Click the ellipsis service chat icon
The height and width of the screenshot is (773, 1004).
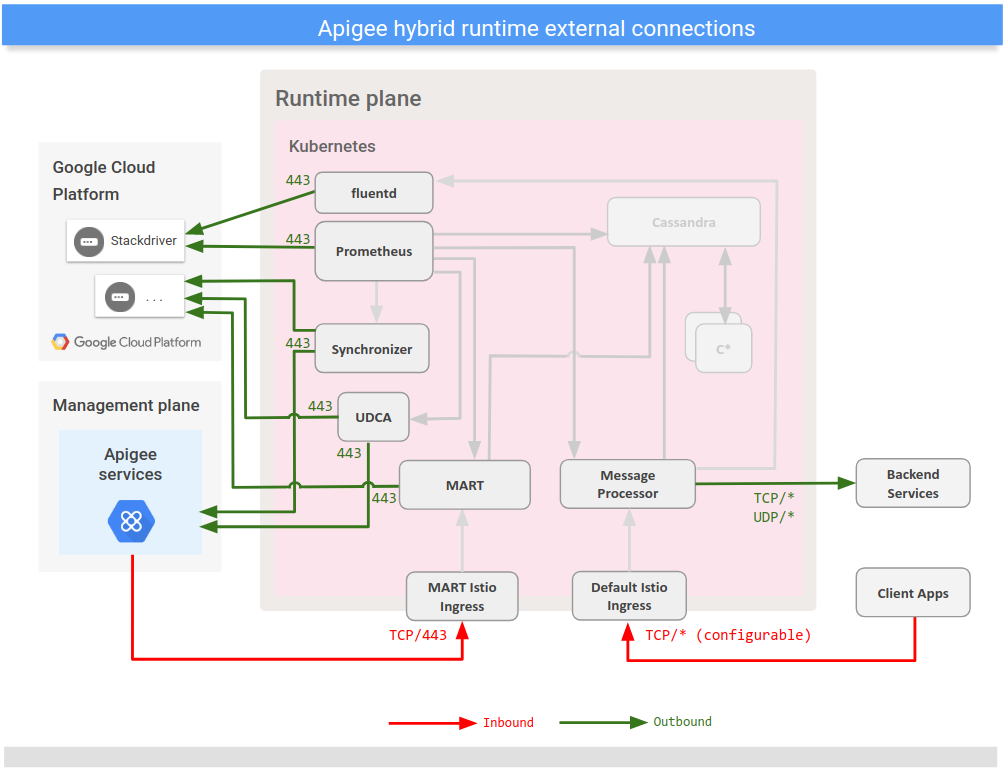pos(119,296)
